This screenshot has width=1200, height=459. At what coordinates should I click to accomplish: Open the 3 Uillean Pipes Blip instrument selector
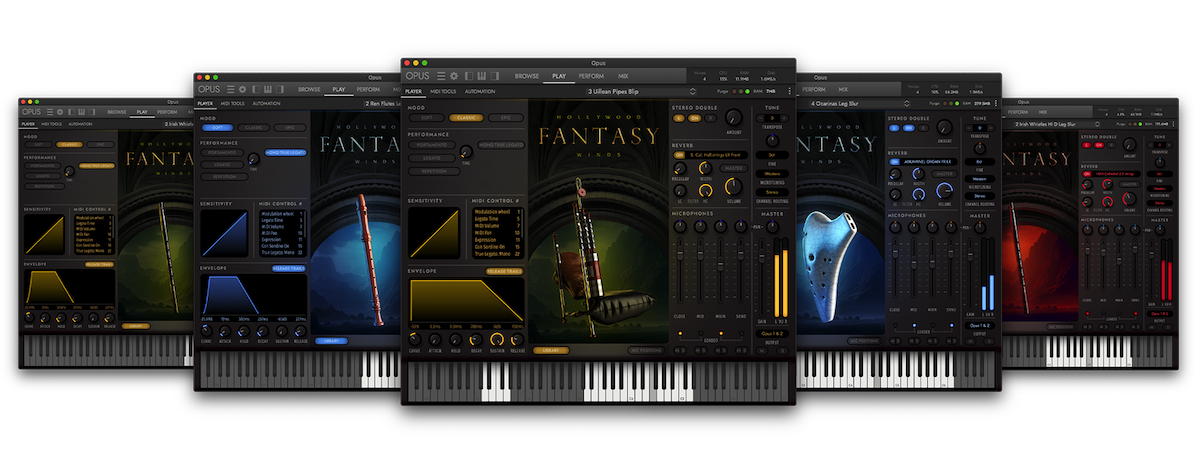tap(641, 91)
